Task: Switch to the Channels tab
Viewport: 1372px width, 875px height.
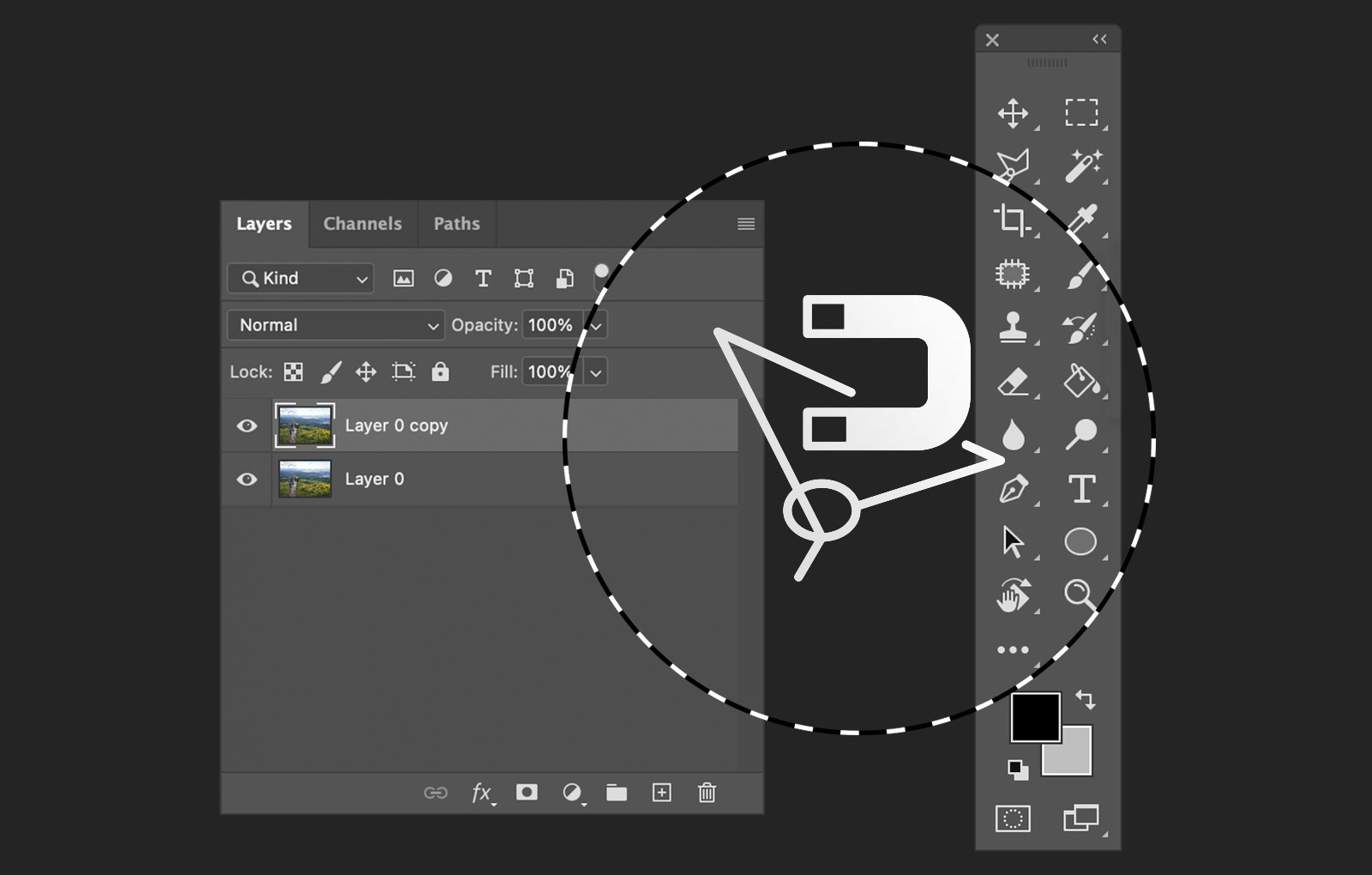Action: (363, 224)
